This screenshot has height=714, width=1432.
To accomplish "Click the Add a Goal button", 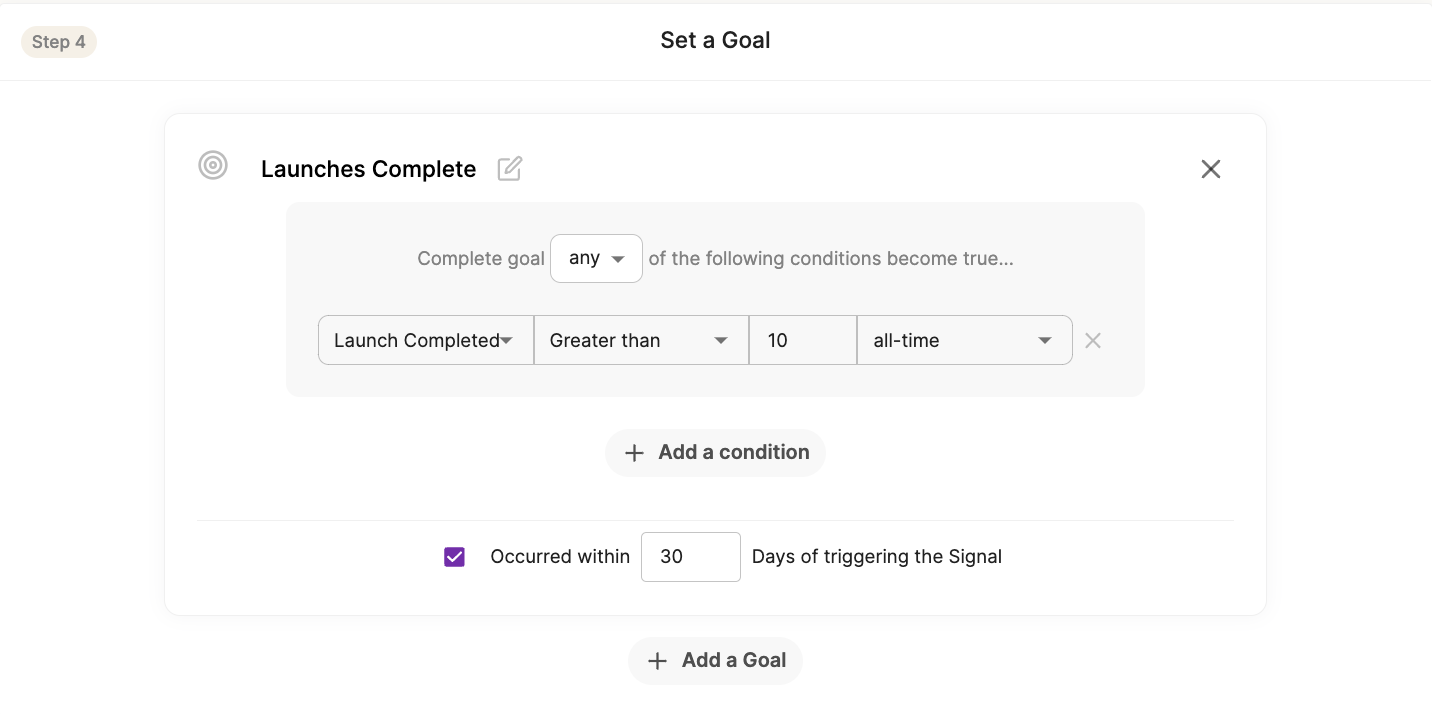I will [x=715, y=661].
